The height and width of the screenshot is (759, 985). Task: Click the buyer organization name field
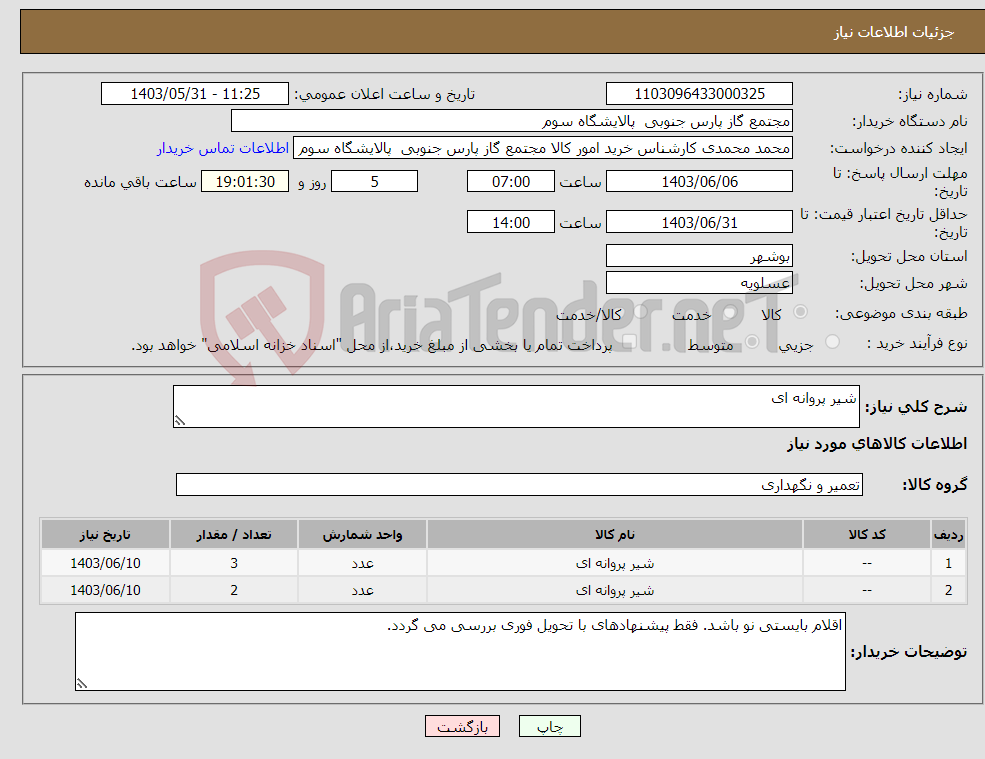click(x=512, y=121)
